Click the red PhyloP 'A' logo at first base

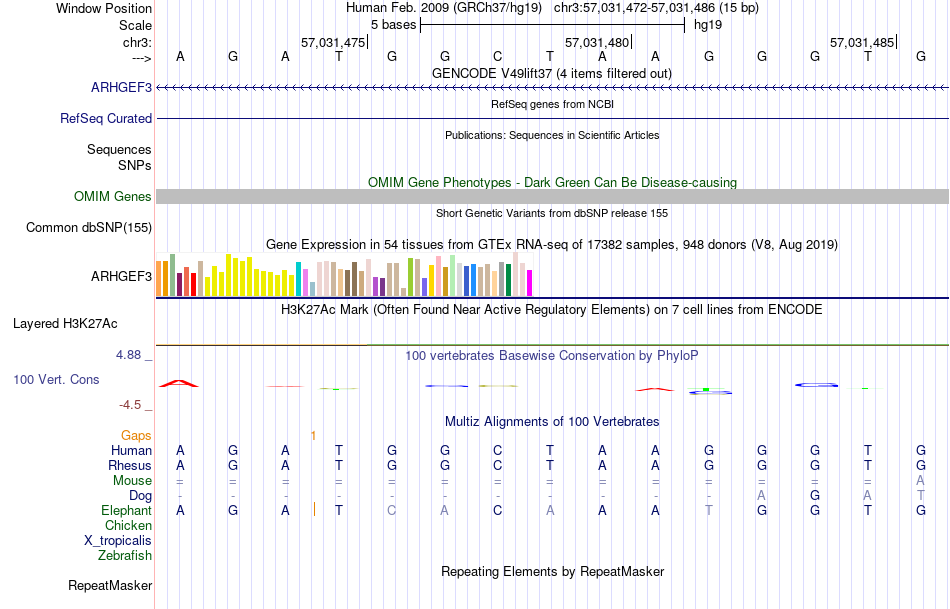coord(179,384)
